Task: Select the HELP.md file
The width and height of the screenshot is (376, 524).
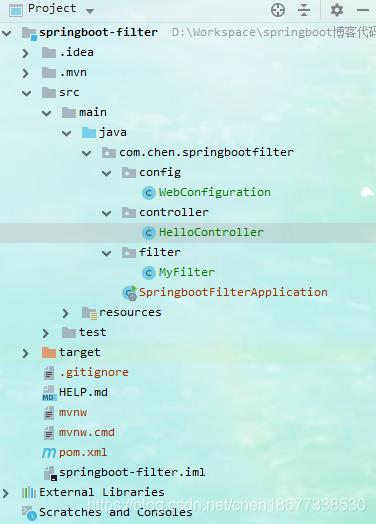Action: click(x=83, y=392)
